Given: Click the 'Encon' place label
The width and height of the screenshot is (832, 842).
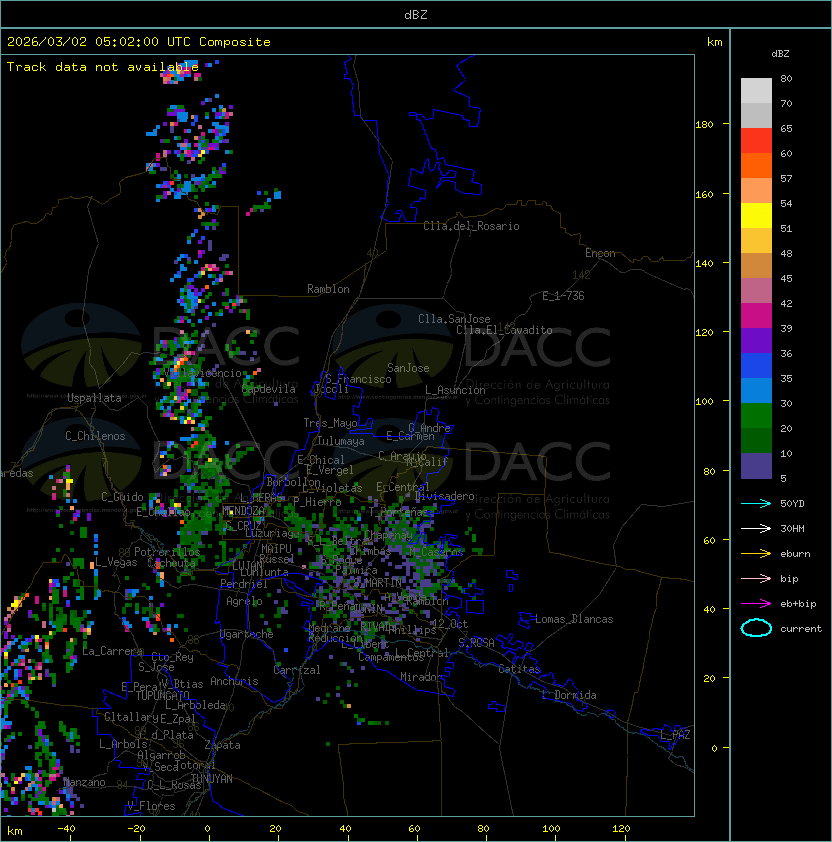Looking at the screenshot, I should tap(600, 253).
